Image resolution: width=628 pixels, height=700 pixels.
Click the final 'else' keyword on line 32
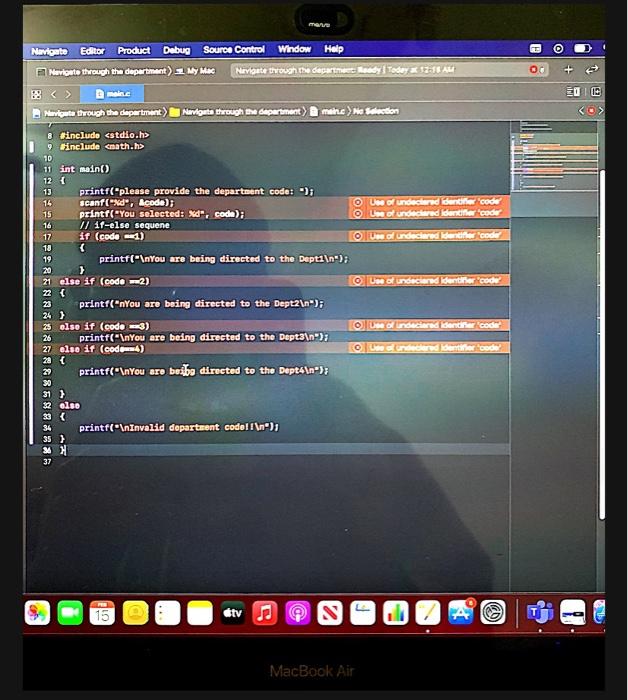pyautogui.click(x=70, y=405)
